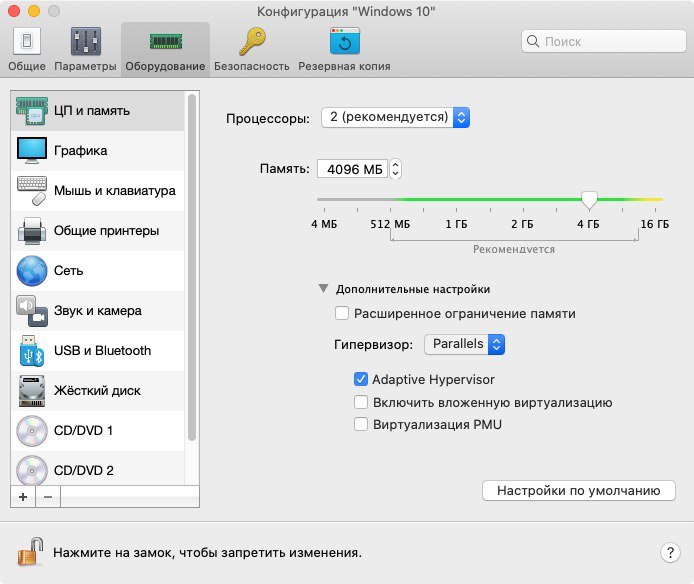Click the 4096 МБ memory field
The width and height of the screenshot is (694, 584).
pyautogui.click(x=352, y=169)
